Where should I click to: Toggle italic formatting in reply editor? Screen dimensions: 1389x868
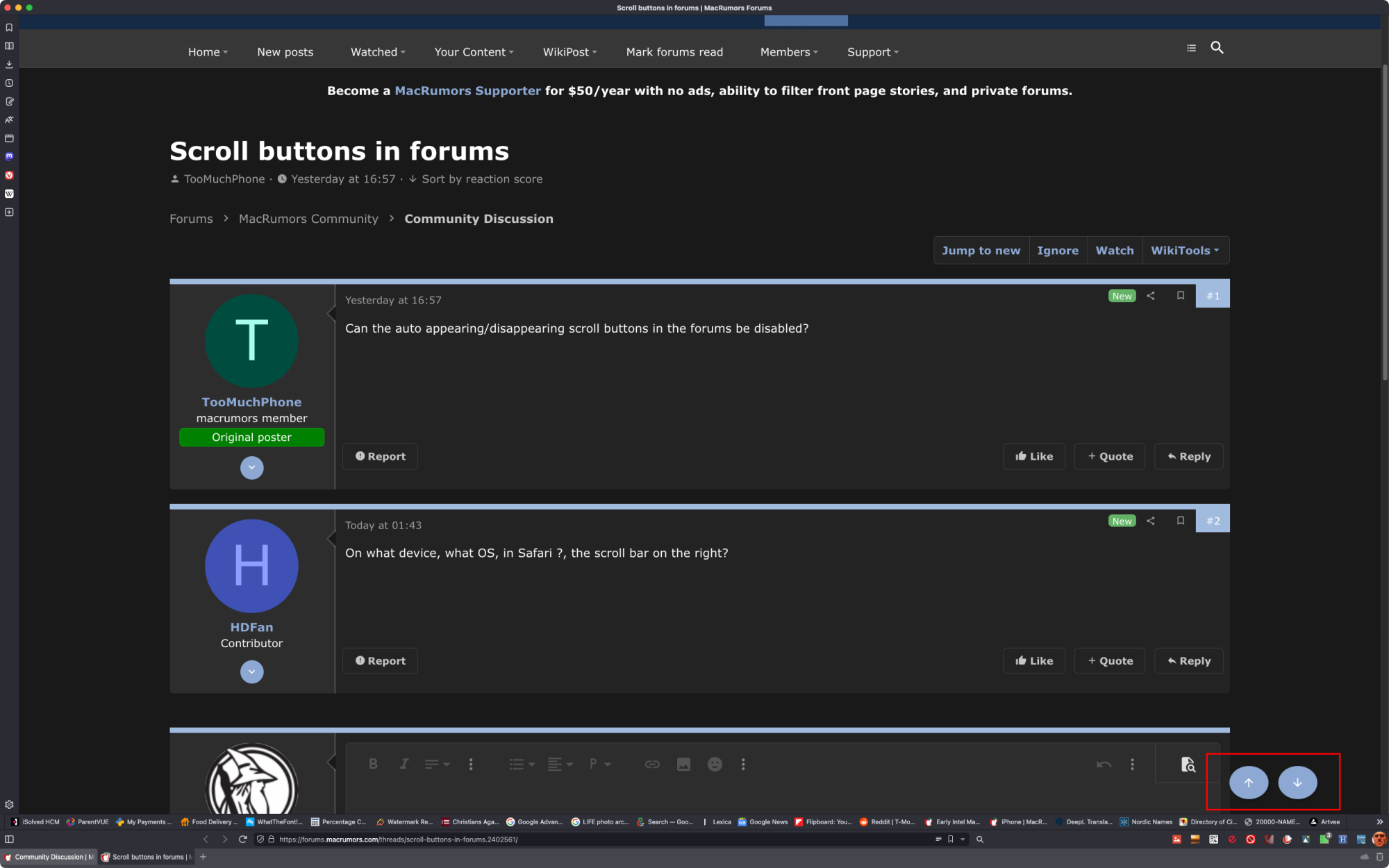404,765
